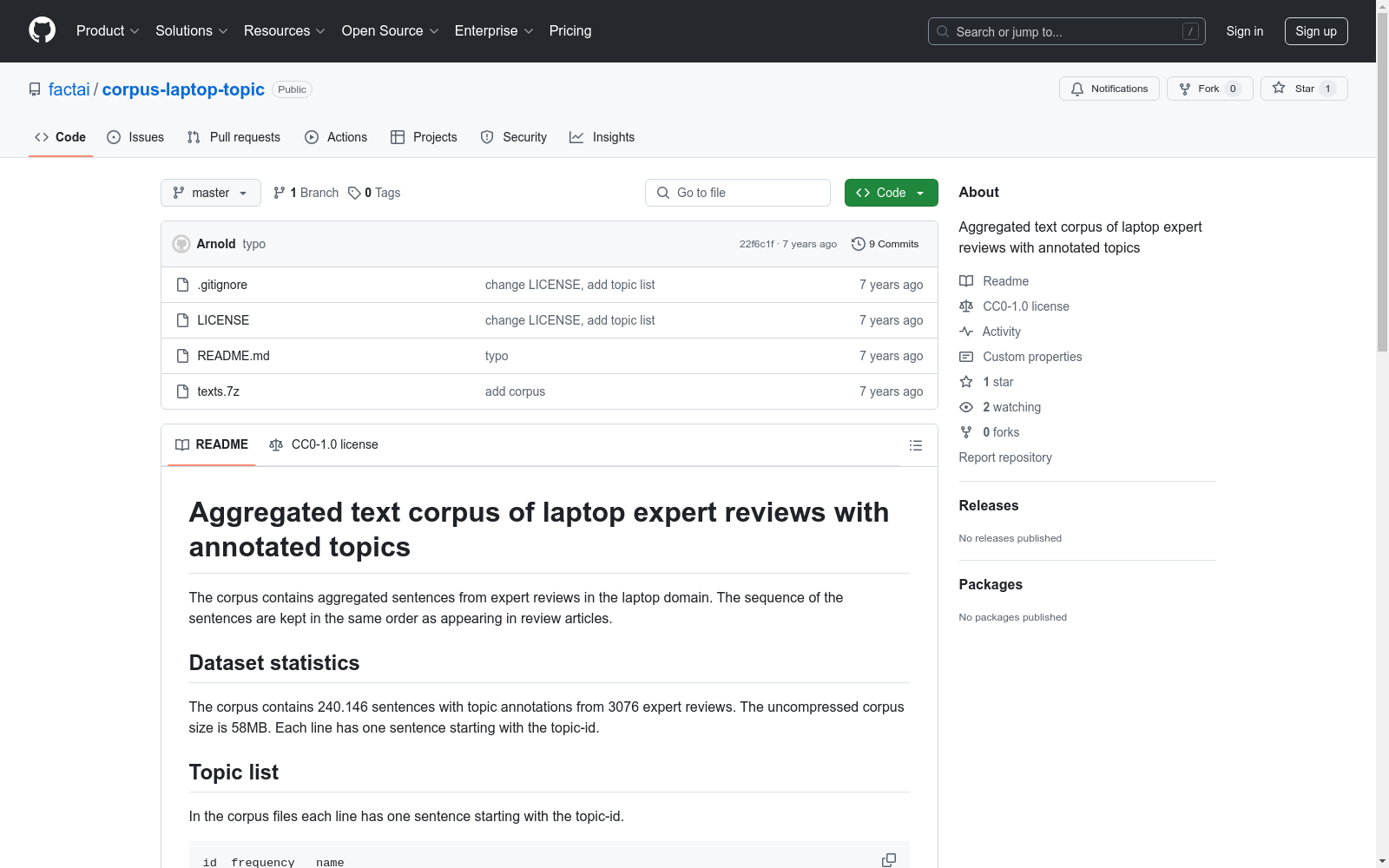Open commit hash 22f6c1f
The height and width of the screenshot is (868, 1389).
(756, 244)
